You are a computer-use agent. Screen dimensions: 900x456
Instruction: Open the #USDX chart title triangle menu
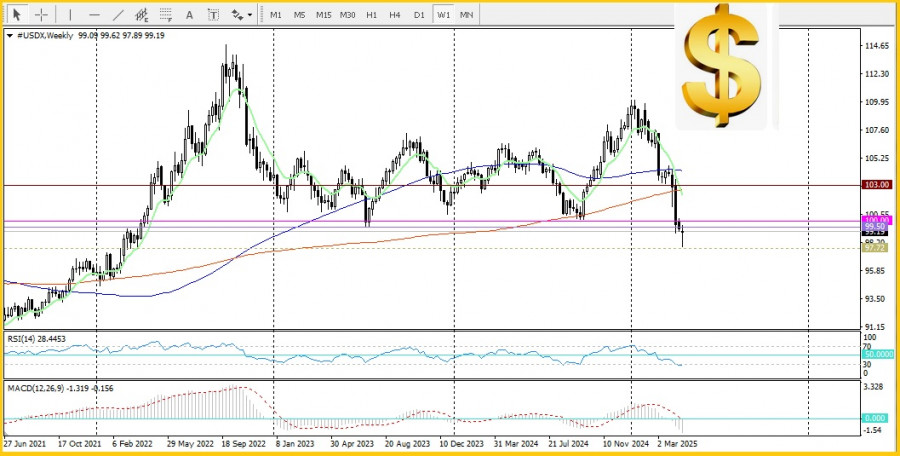point(9,35)
